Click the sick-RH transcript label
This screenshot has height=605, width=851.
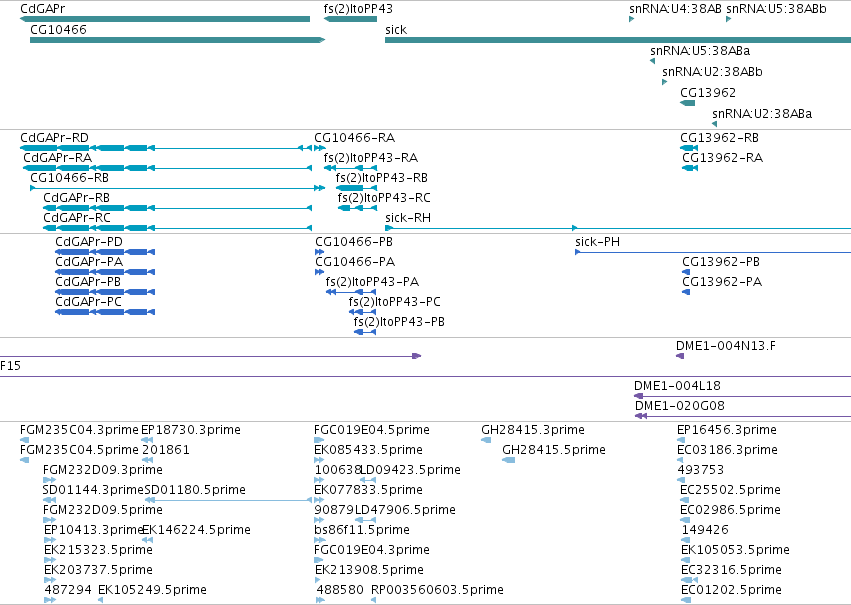point(408,218)
